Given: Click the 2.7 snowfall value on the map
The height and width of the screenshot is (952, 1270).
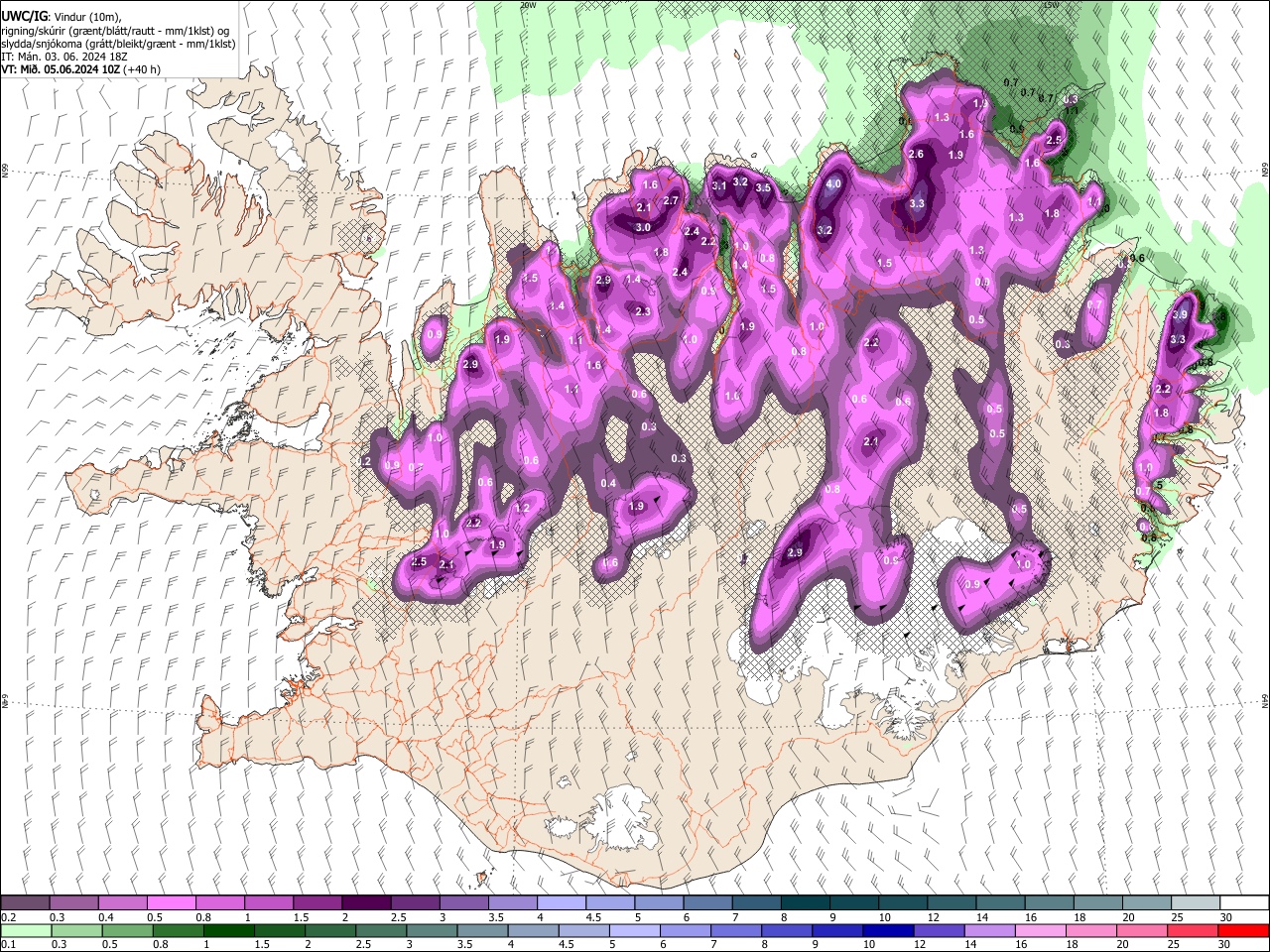Looking at the screenshot, I should point(671,201).
